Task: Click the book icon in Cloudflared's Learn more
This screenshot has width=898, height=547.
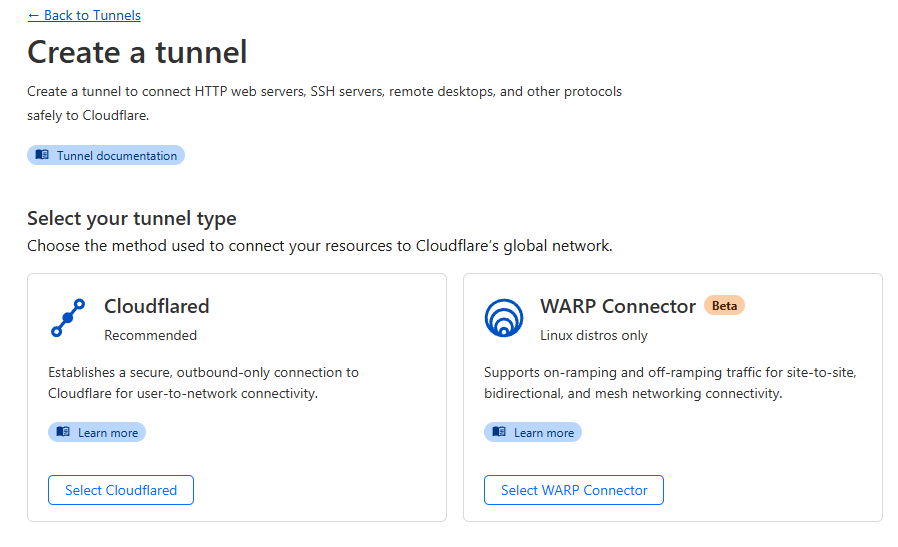Action: [63, 432]
